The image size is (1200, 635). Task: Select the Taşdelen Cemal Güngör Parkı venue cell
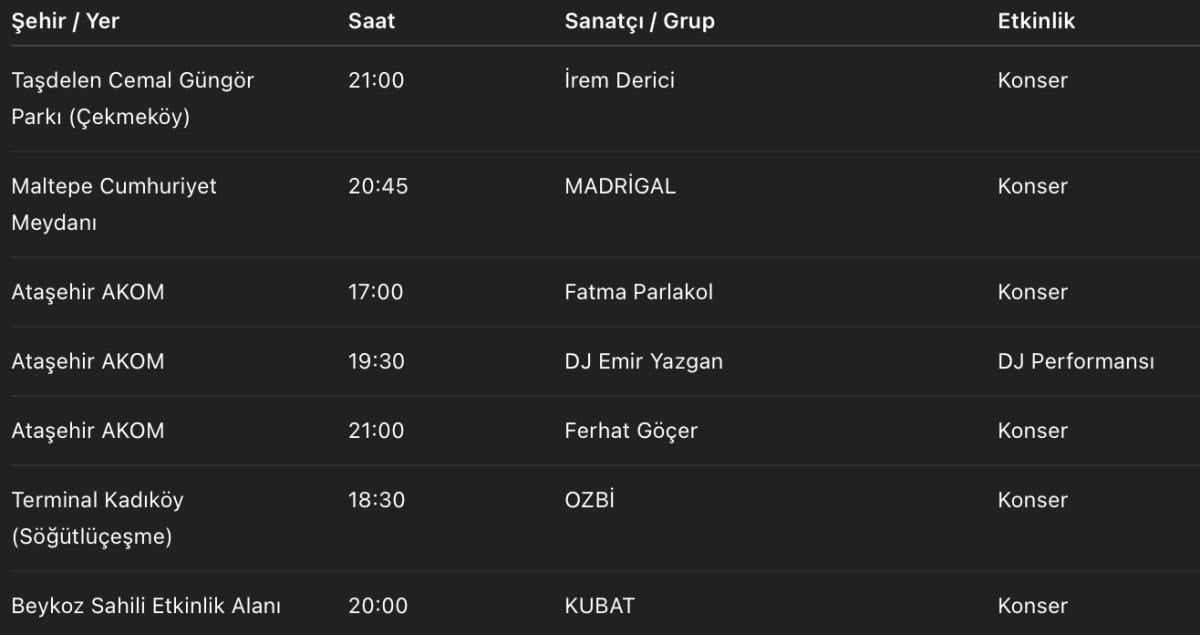point(132,98)
